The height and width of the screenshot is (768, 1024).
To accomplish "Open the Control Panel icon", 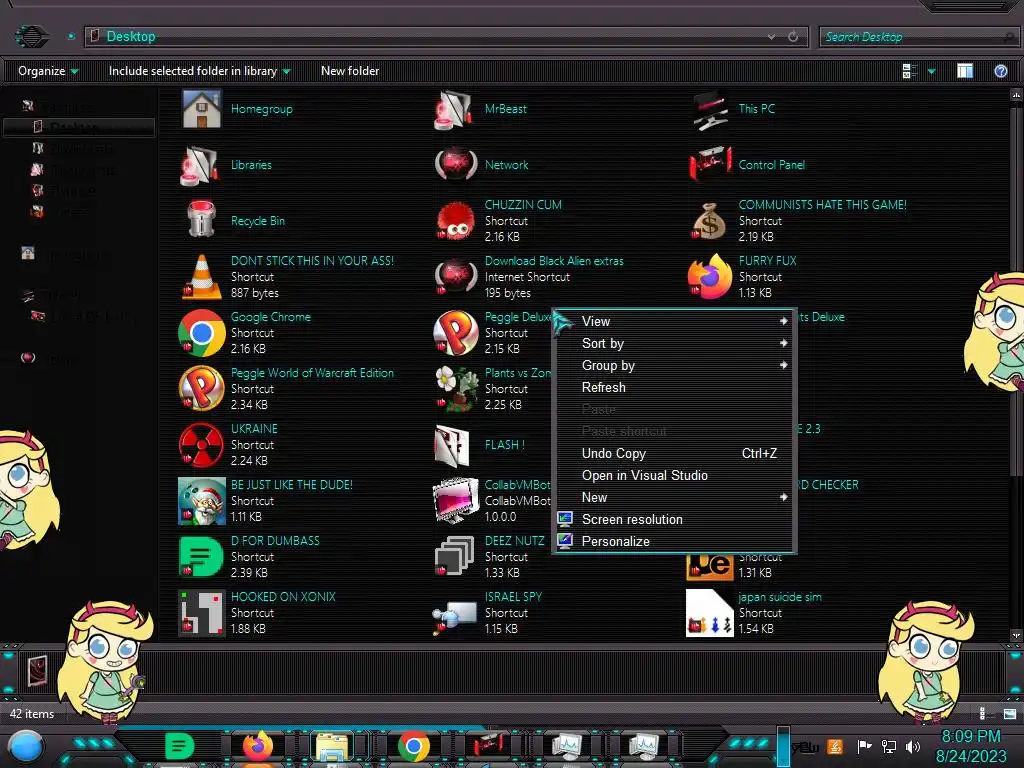I will tap(709, 165).
